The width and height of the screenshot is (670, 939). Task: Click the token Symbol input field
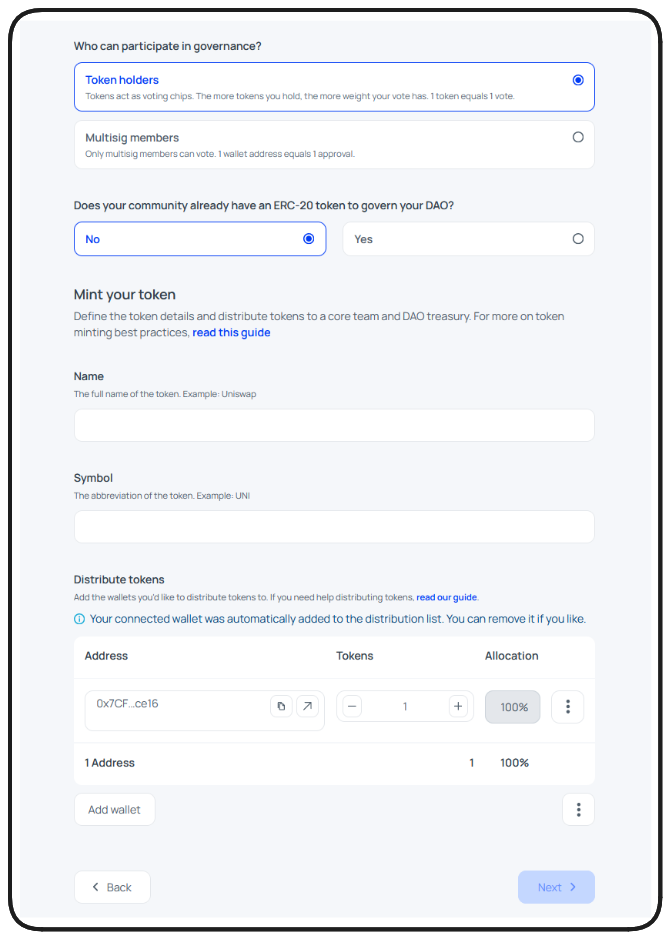pyautogui.click(x=334, y=527)
